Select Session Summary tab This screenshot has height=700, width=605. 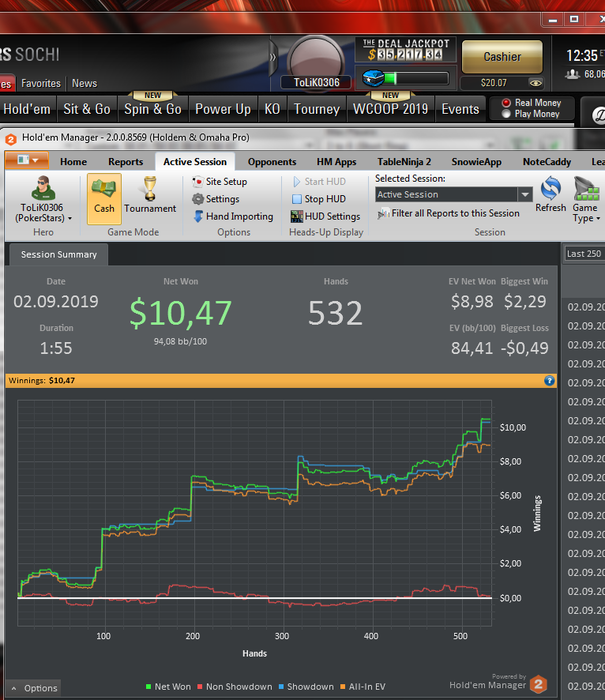tap(58, 254)
